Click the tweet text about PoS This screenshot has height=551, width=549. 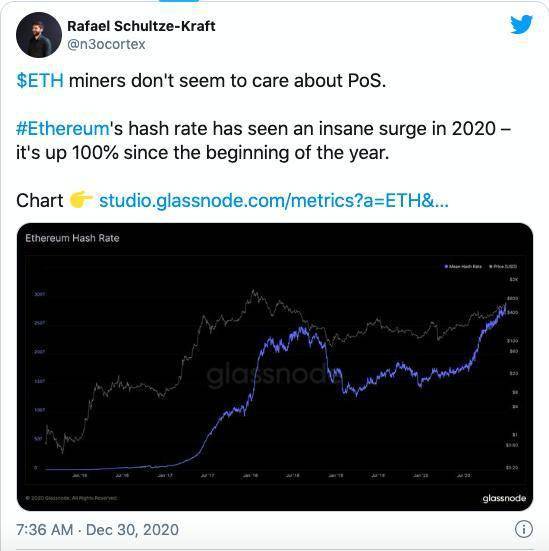(201, 80)
